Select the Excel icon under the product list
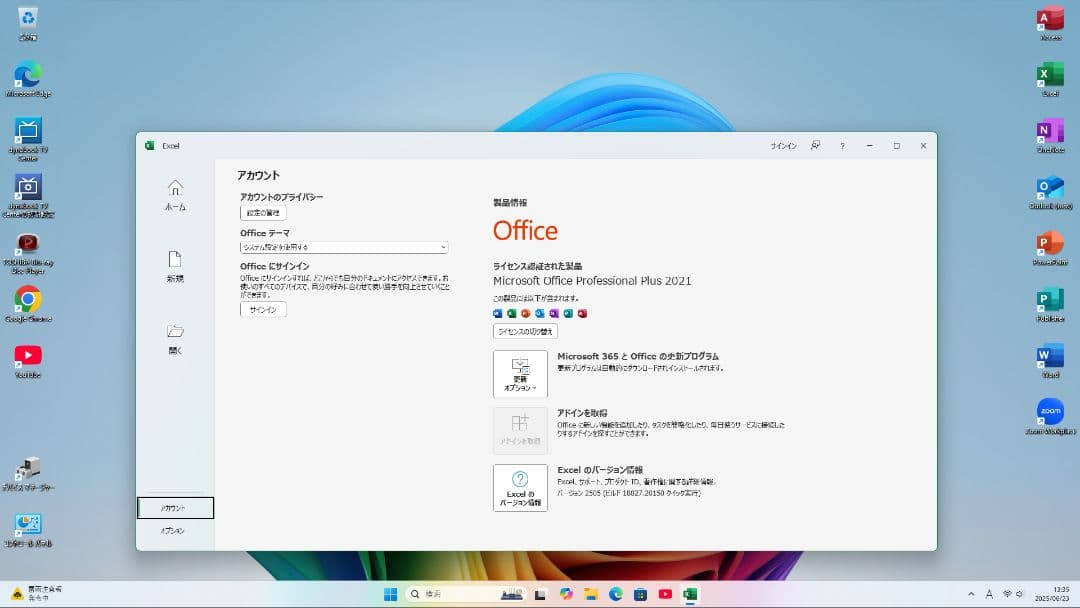 click(x=511, y=313)
